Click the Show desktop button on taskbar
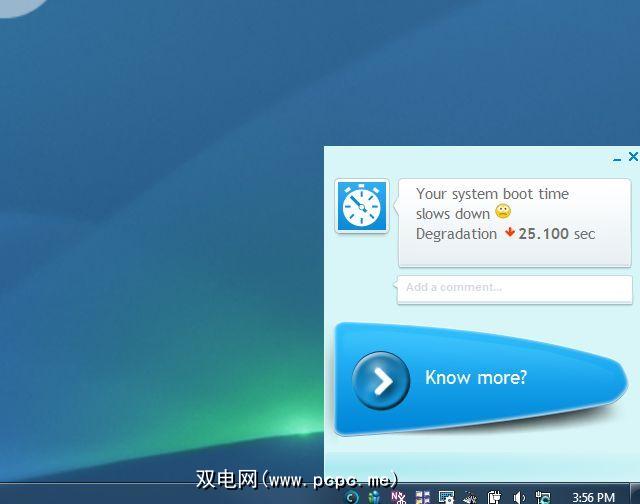 (x=635, y=494)
